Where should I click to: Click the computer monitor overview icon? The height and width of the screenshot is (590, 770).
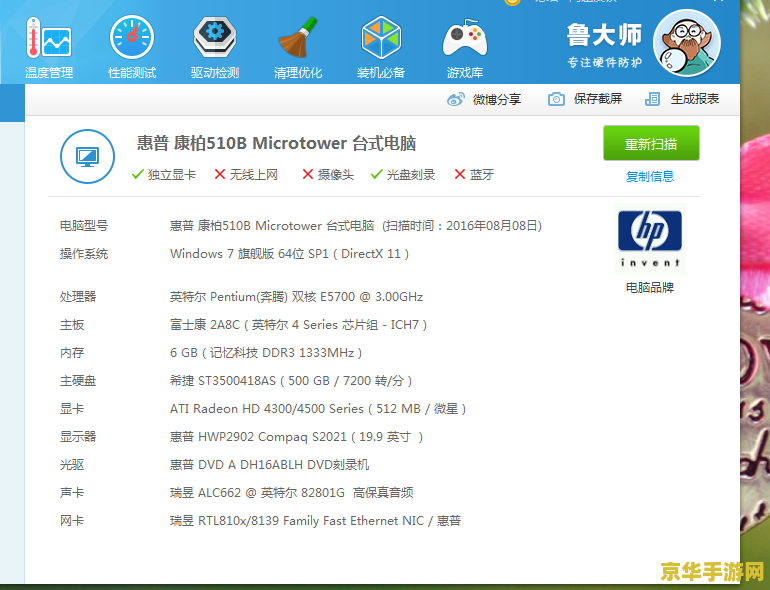click(87, 156)
